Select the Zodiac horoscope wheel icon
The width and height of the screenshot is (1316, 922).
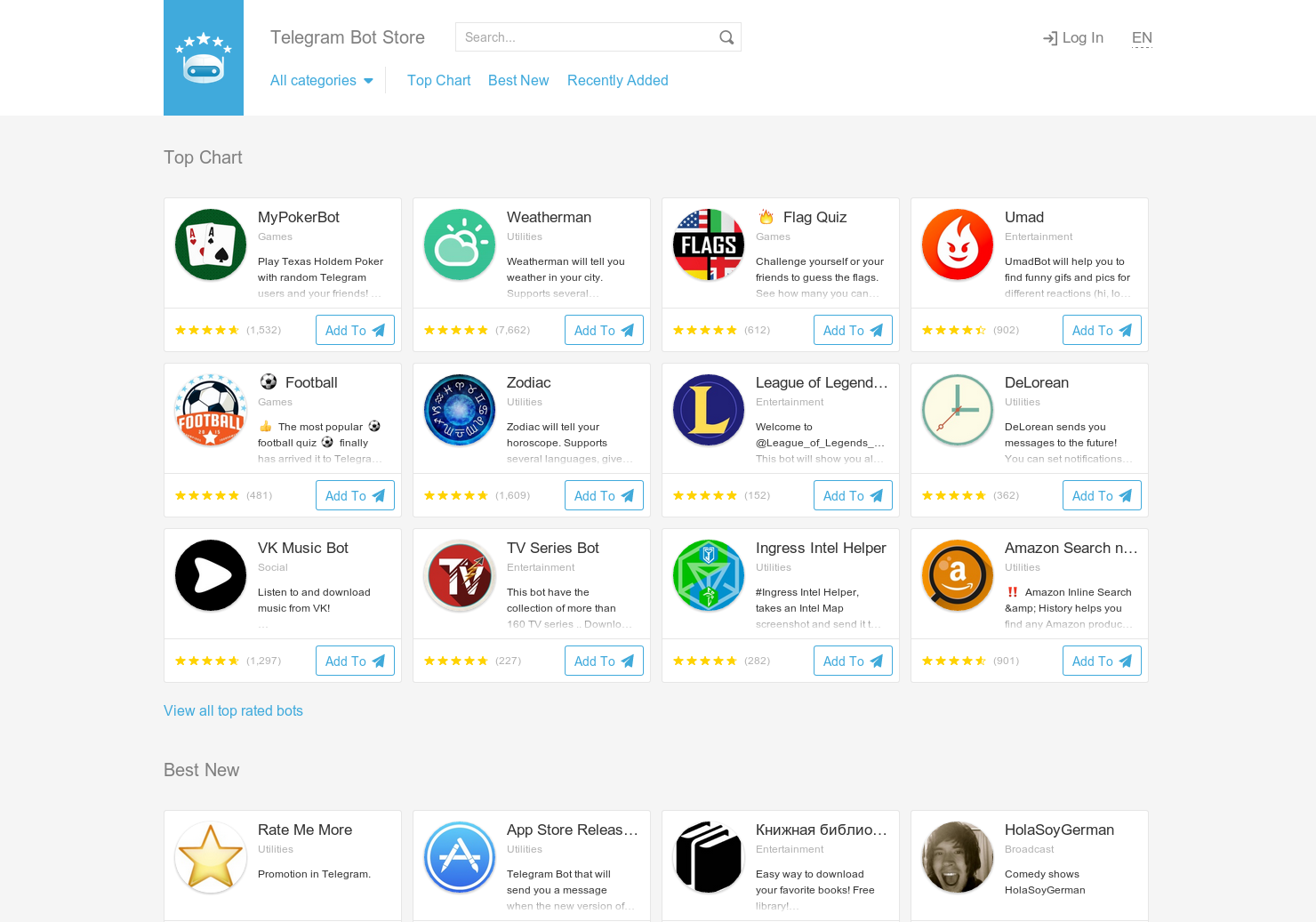coord(459,410)
